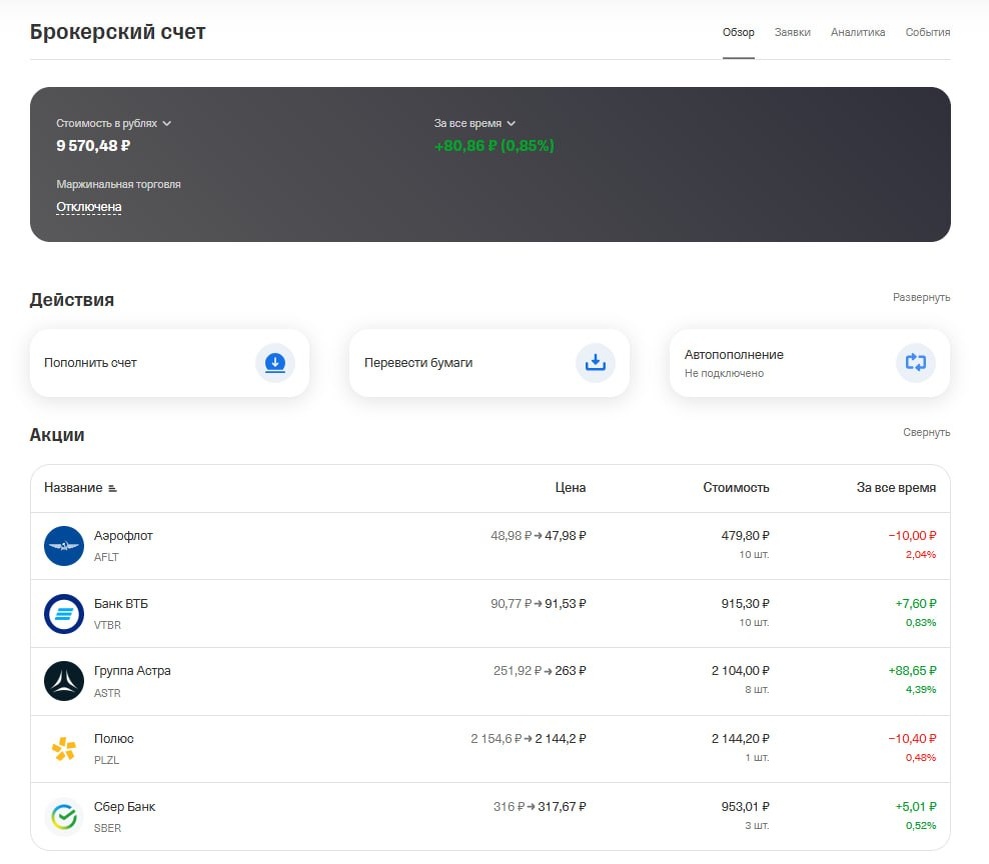
Task: Click the ВТБ price 90,77 ₽ → 91,53 ₽
Action: [538, 604]
